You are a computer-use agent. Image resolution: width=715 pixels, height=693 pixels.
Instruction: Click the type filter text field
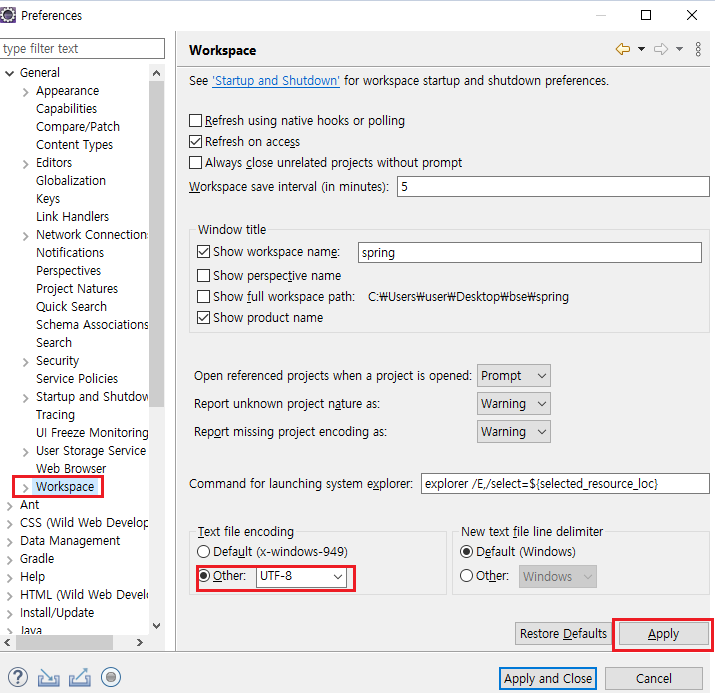tap(82, 48)
